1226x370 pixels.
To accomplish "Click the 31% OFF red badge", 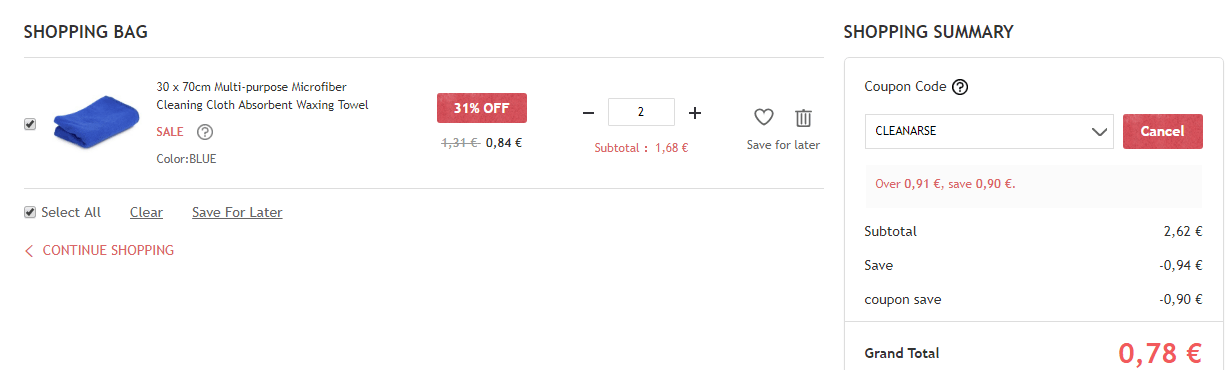I will pos(482,108).
